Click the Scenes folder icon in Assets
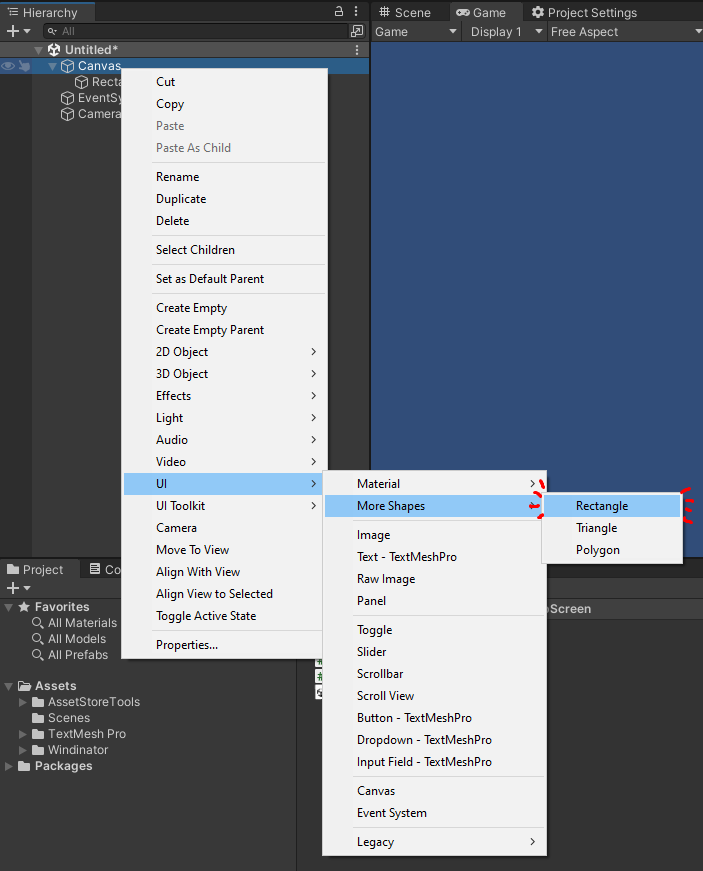Viewport: 703px width, 871px height. coord(38,718)
